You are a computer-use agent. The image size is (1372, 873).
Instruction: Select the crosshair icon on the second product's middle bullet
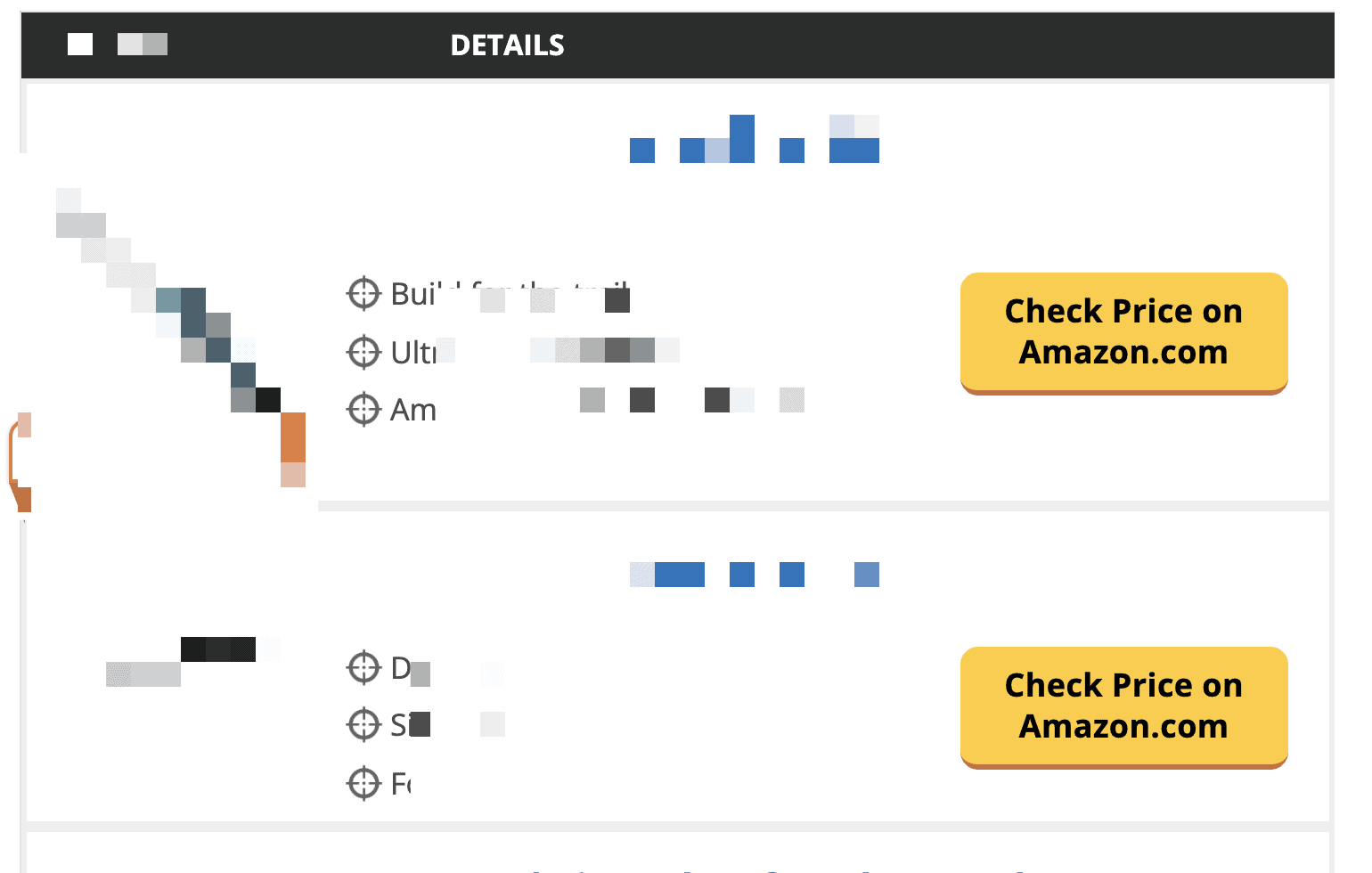(x=363, y=724)
